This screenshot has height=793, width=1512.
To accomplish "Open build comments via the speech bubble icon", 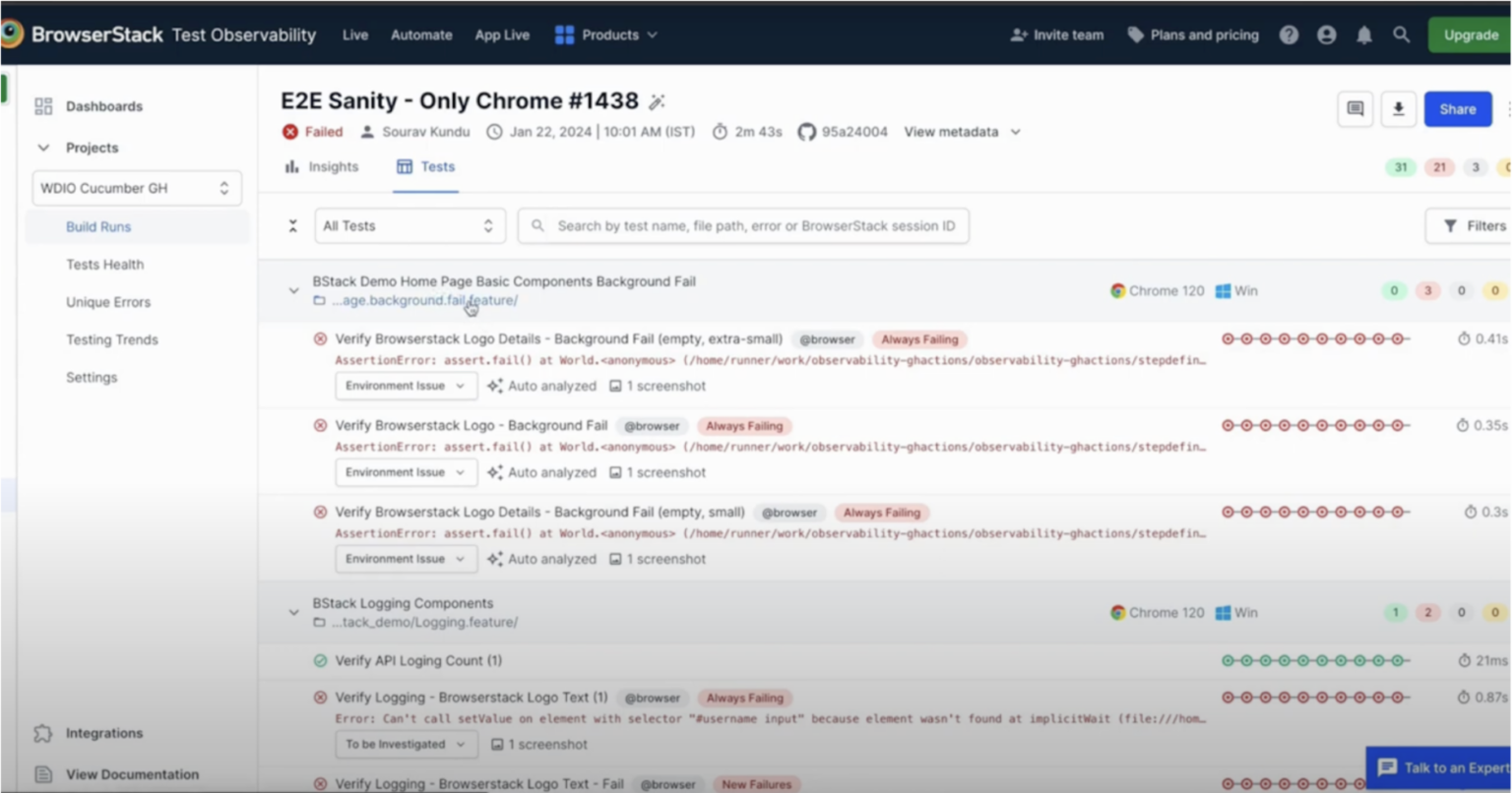I will 1354,109.
